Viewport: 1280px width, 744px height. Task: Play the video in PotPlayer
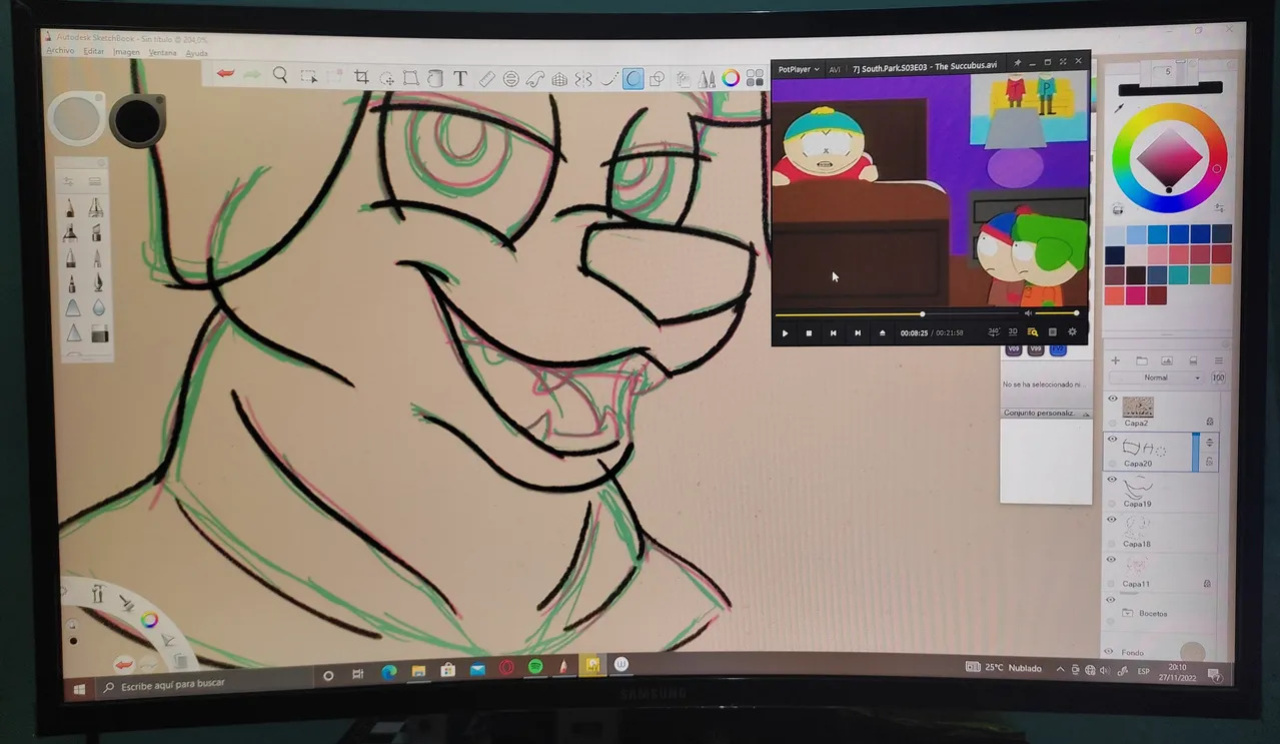785,333
